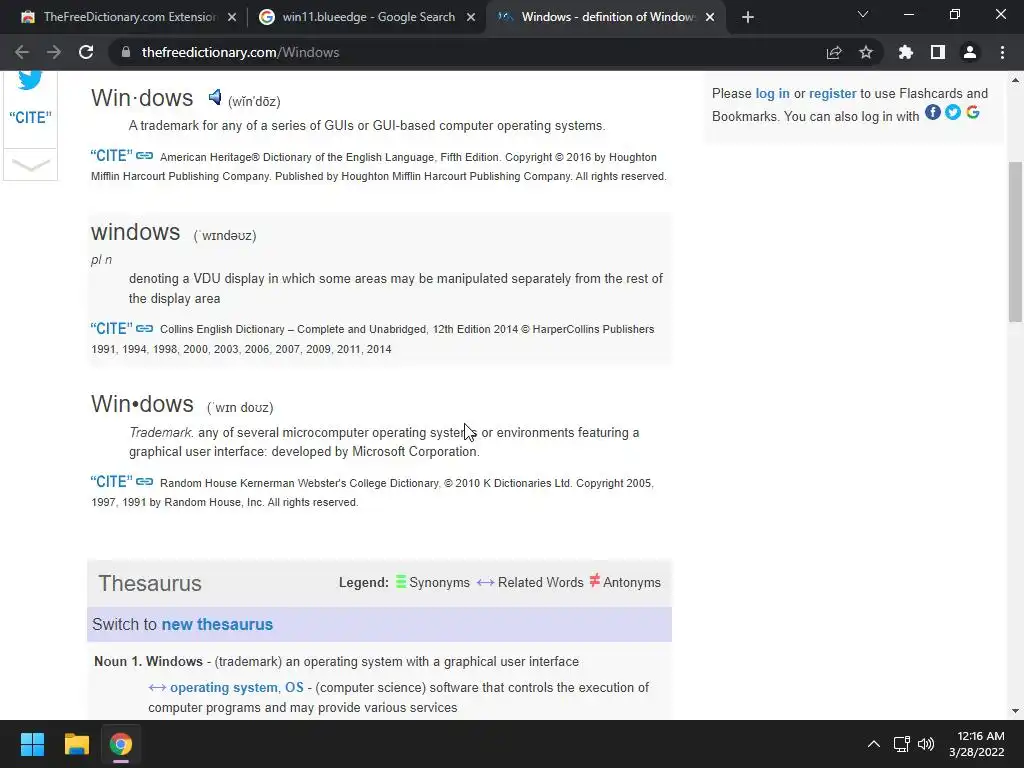Reload the page with the refresh icon
Screen dimensions: 1024x768
[x=86, y=52]
